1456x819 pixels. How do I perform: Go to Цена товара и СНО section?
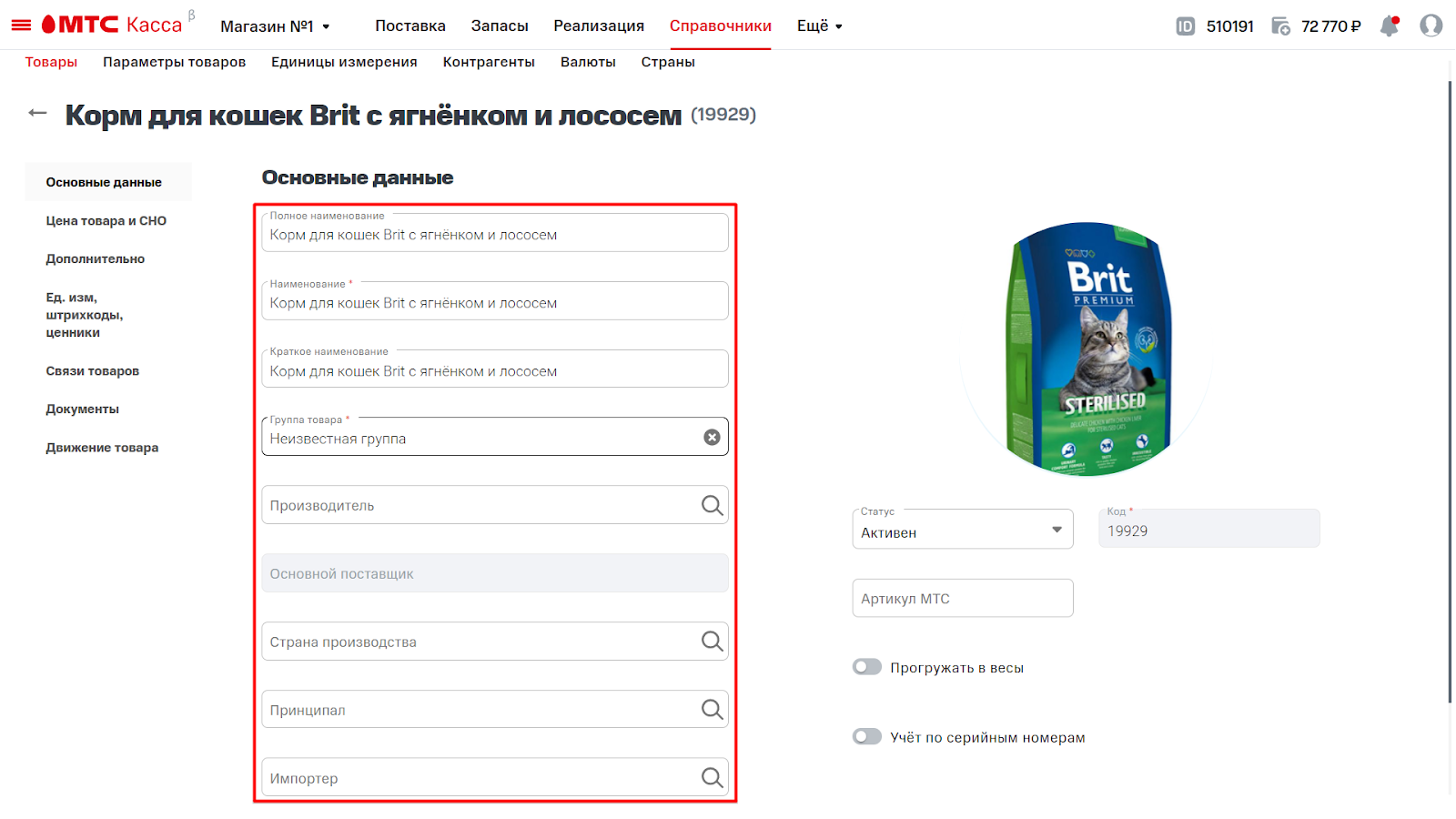pyautogui.click(x=106, y=220)
